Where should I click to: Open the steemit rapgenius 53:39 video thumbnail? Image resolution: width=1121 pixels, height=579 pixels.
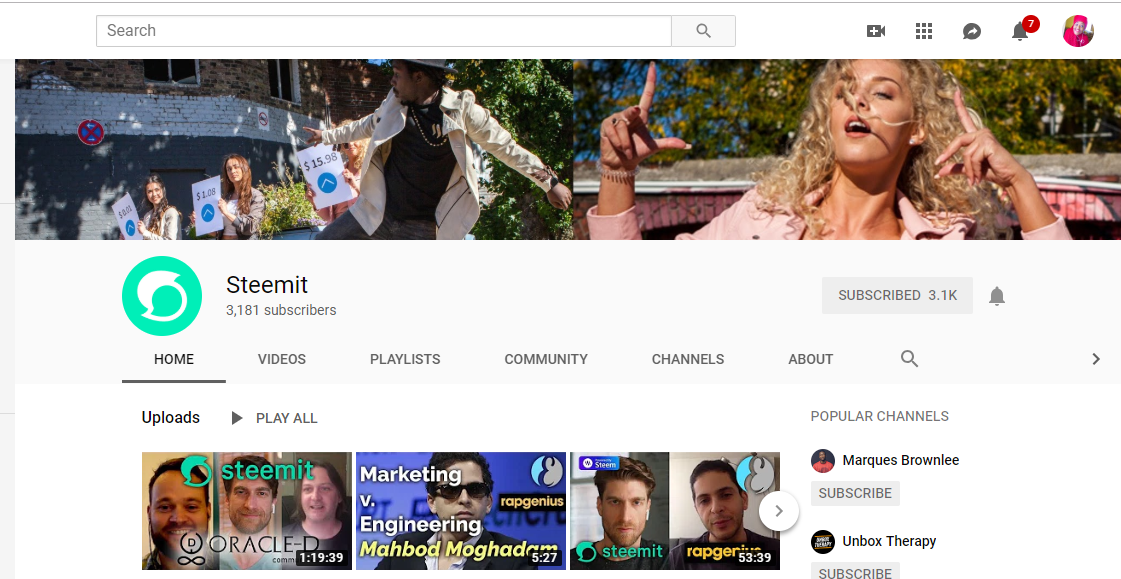[675, 511]
